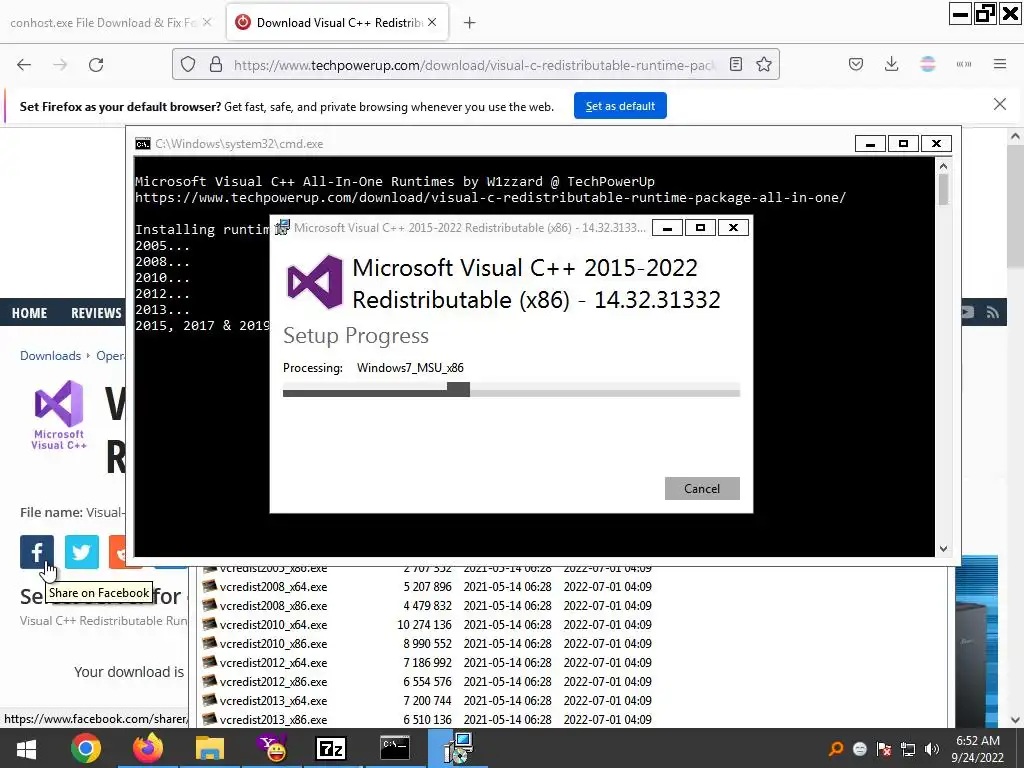Click the cmd.exe title bar icon
Image resolution: width=1024 pixels, height=768 pixels.
point(142,144)
